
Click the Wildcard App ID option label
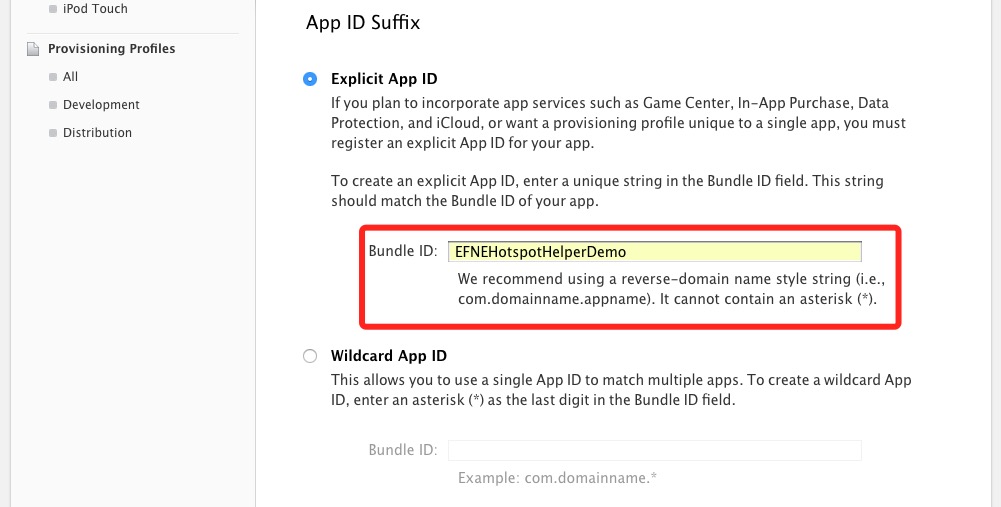pos(388,356)
